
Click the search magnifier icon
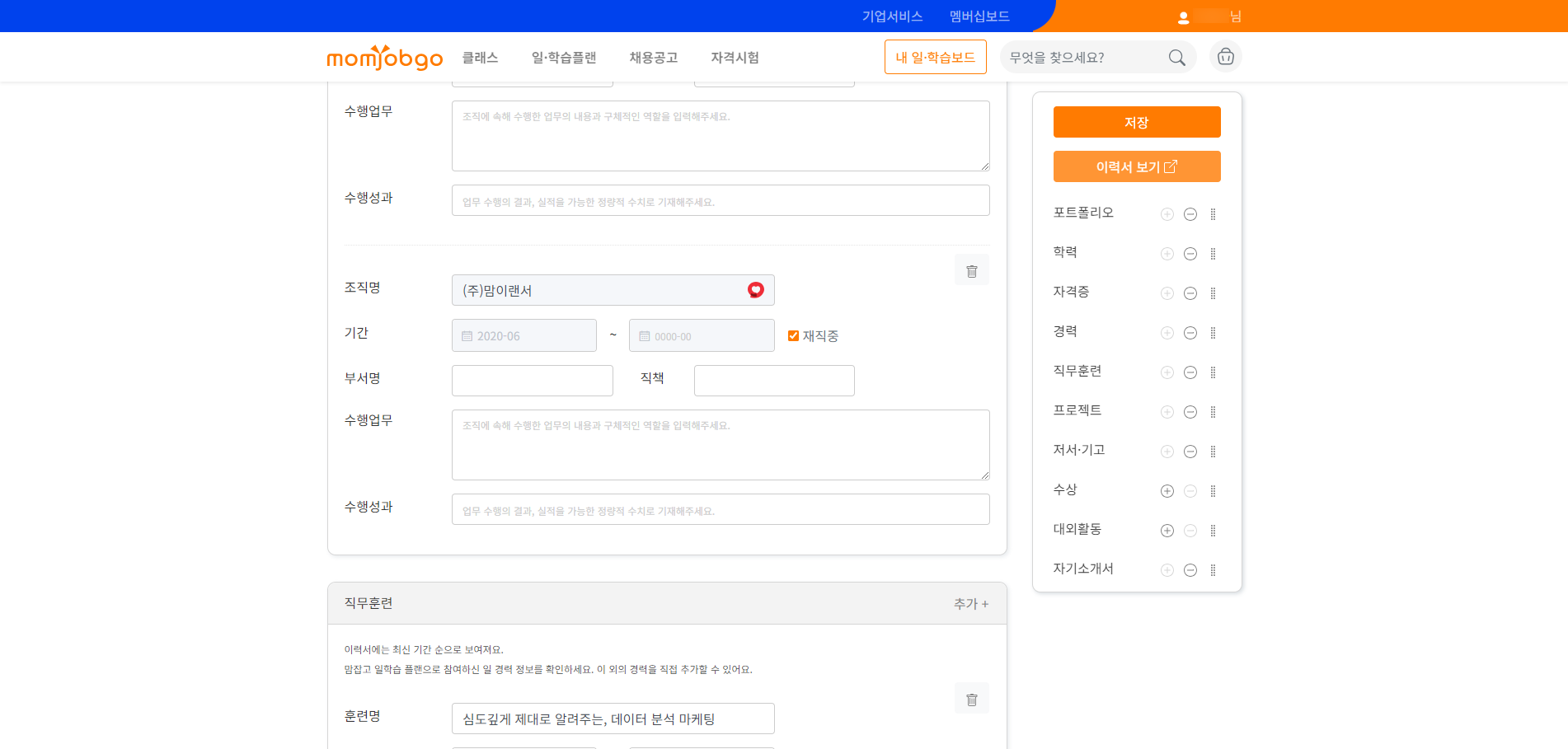tap(1176, 58)
